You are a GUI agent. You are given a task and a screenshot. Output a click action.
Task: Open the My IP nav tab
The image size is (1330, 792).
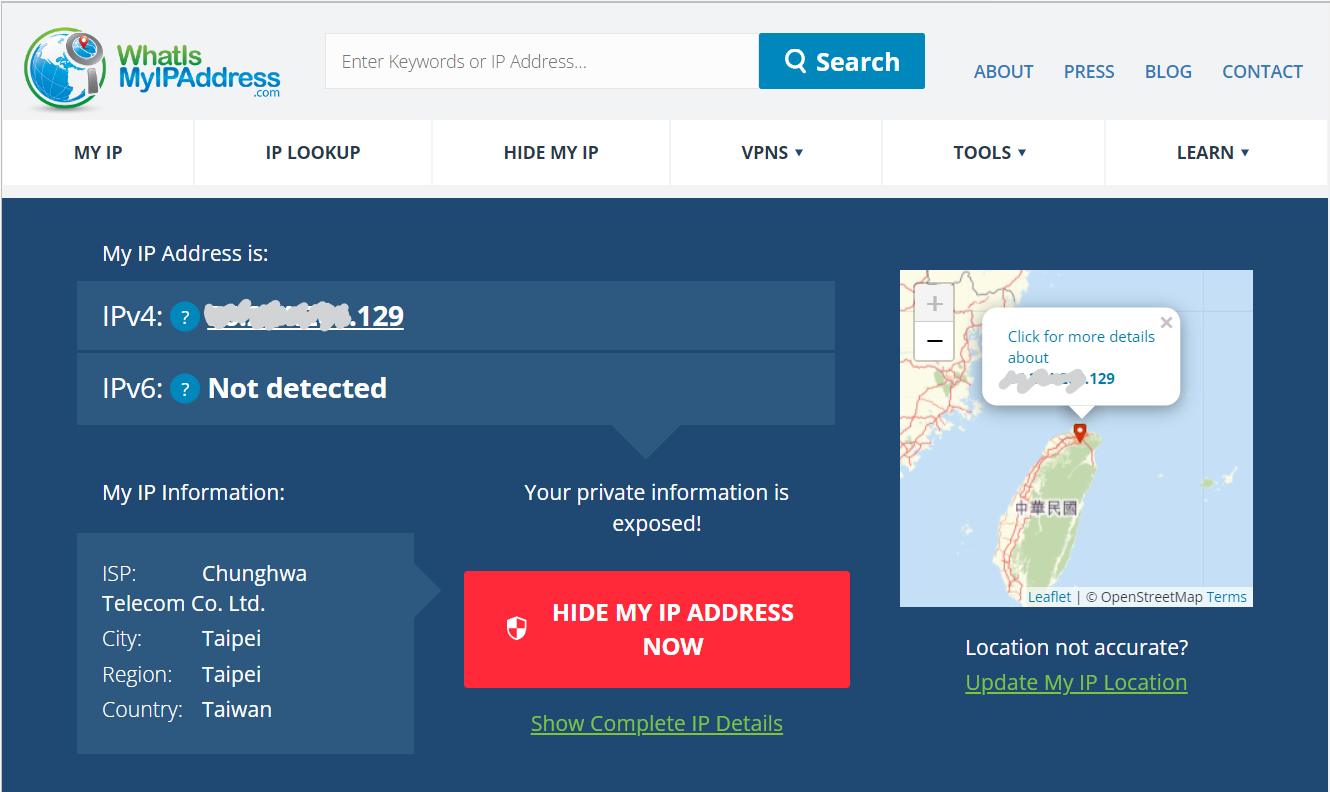tap(98, 153)
